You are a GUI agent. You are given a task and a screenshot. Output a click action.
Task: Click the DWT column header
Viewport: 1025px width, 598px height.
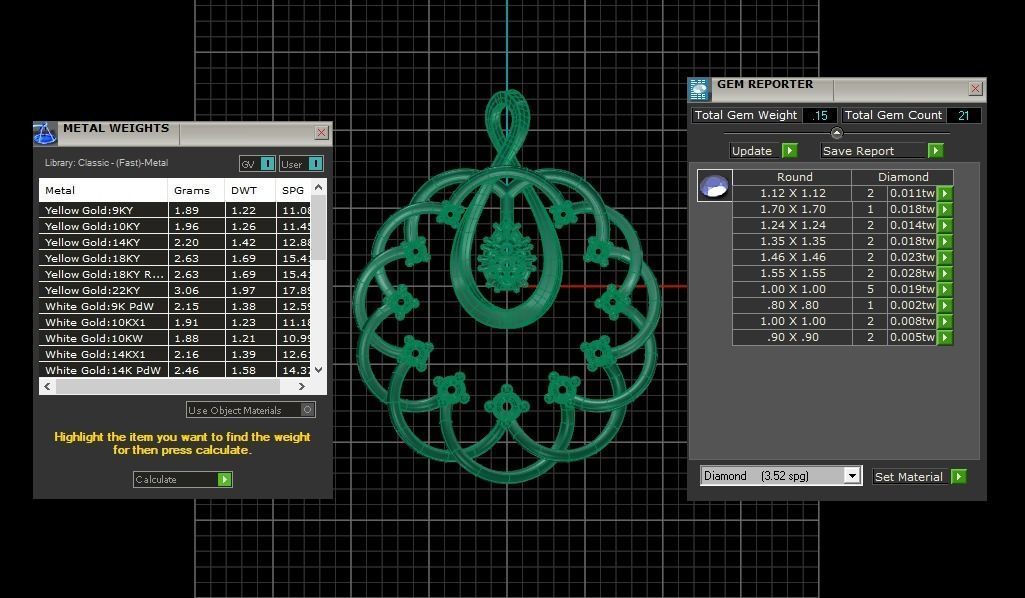point(250,190)
